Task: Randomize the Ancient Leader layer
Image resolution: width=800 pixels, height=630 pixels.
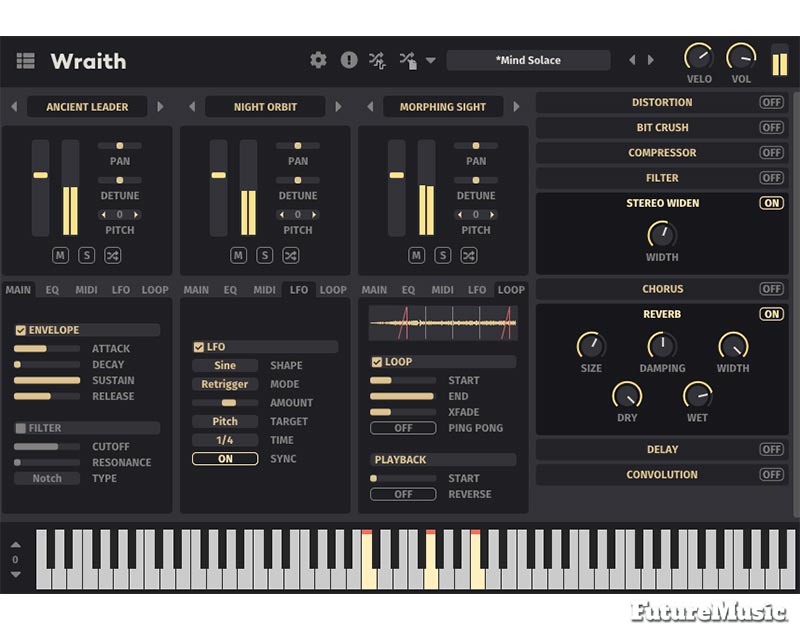Action: [113, 255]
